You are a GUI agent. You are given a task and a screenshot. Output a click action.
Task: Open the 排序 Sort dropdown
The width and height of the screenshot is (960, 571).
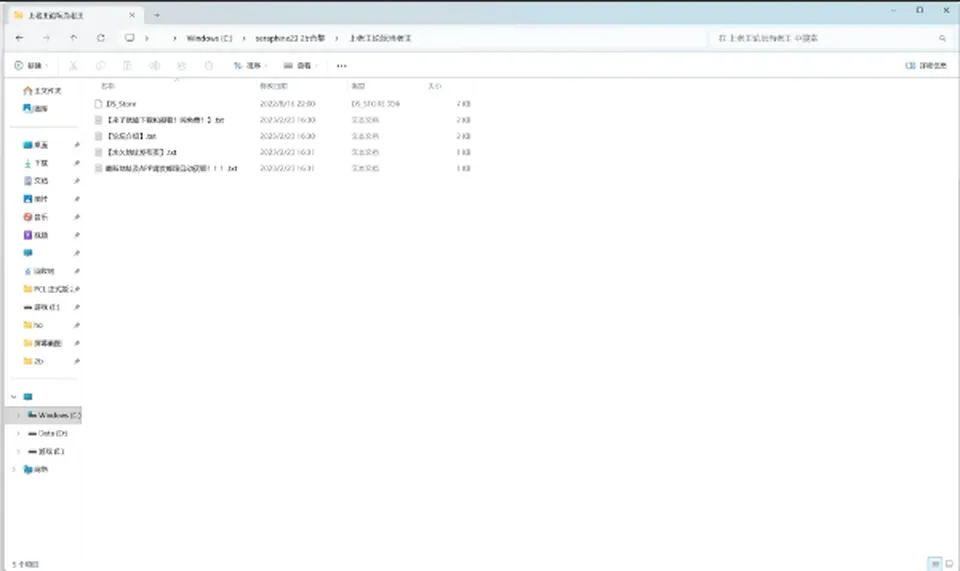[250, 65]
